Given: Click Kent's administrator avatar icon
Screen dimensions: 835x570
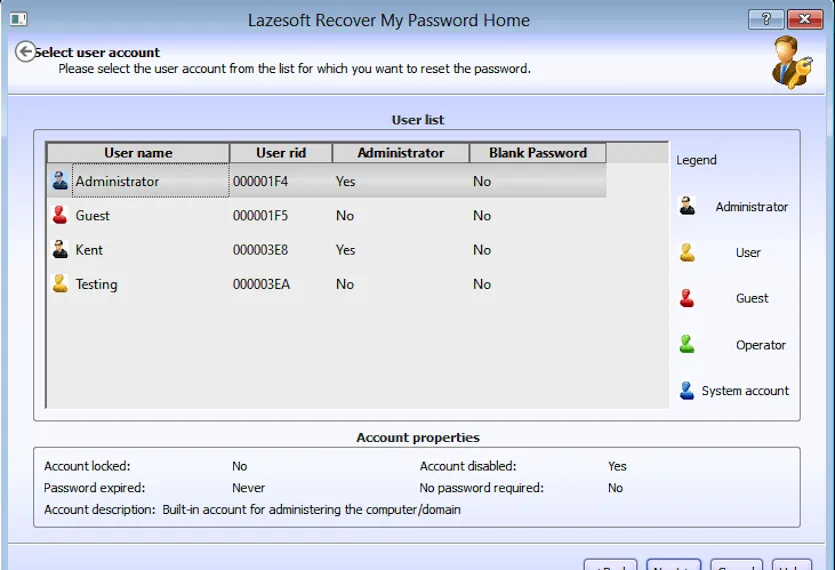Looking at the screenshot, I should tap(60, 249).
